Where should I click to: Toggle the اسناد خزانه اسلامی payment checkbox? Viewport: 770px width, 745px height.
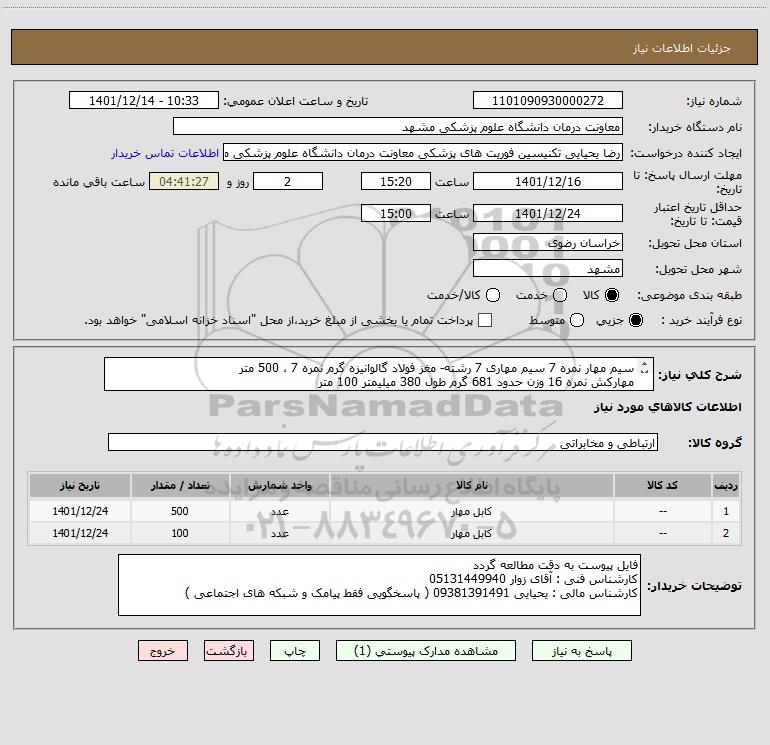pos(485,320)
